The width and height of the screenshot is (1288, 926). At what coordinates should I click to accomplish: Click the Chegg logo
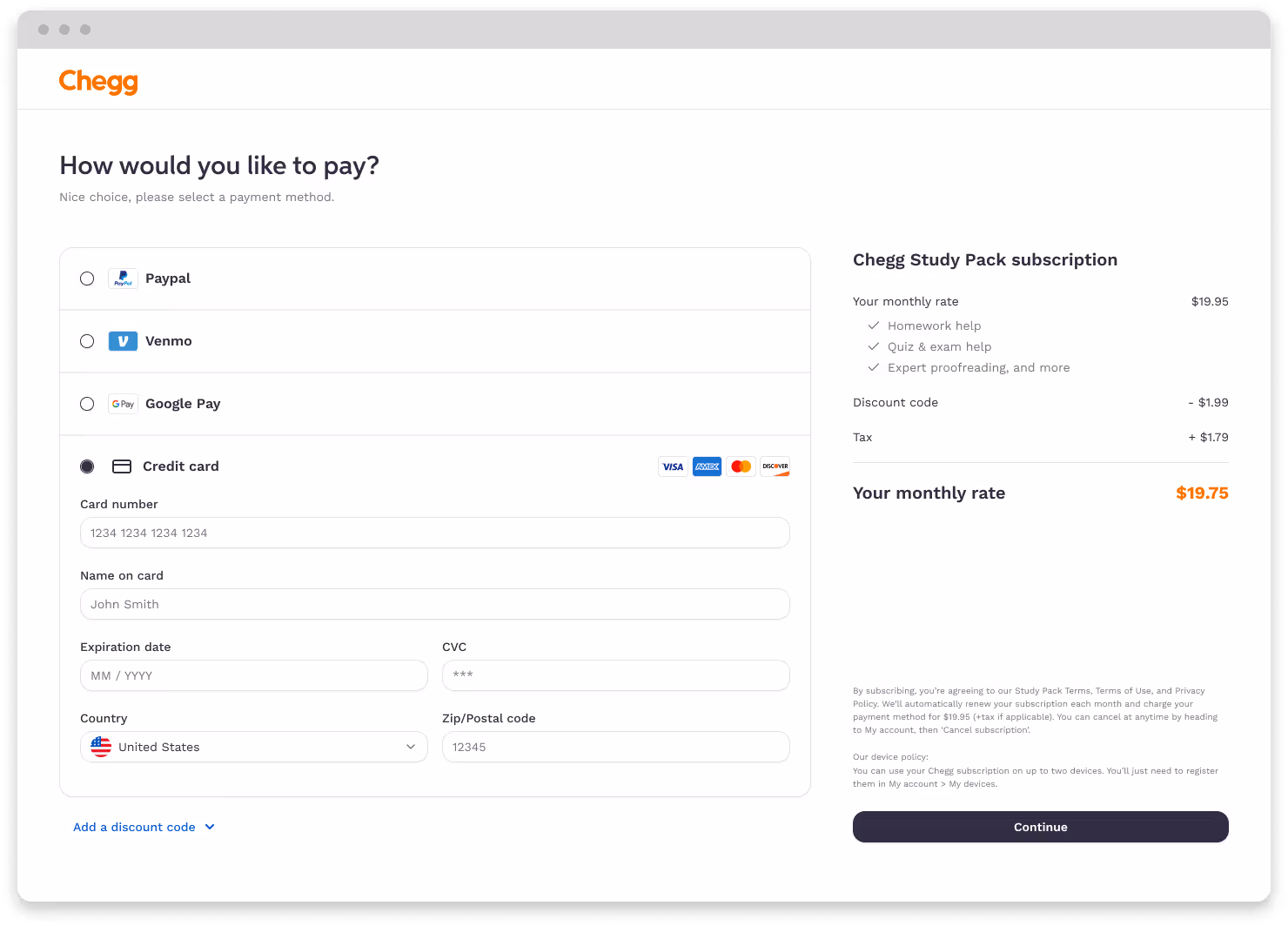point(98,81)
